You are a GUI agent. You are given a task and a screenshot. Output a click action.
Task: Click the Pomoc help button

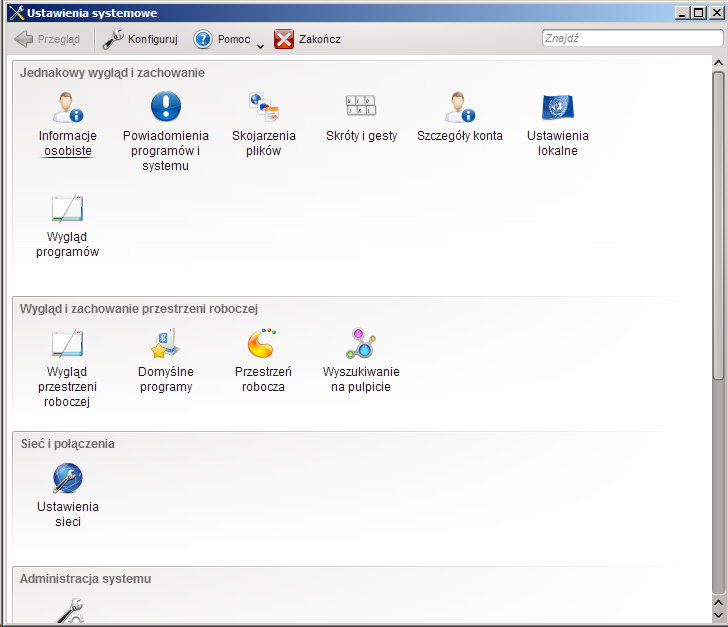[x=221, y=39]
